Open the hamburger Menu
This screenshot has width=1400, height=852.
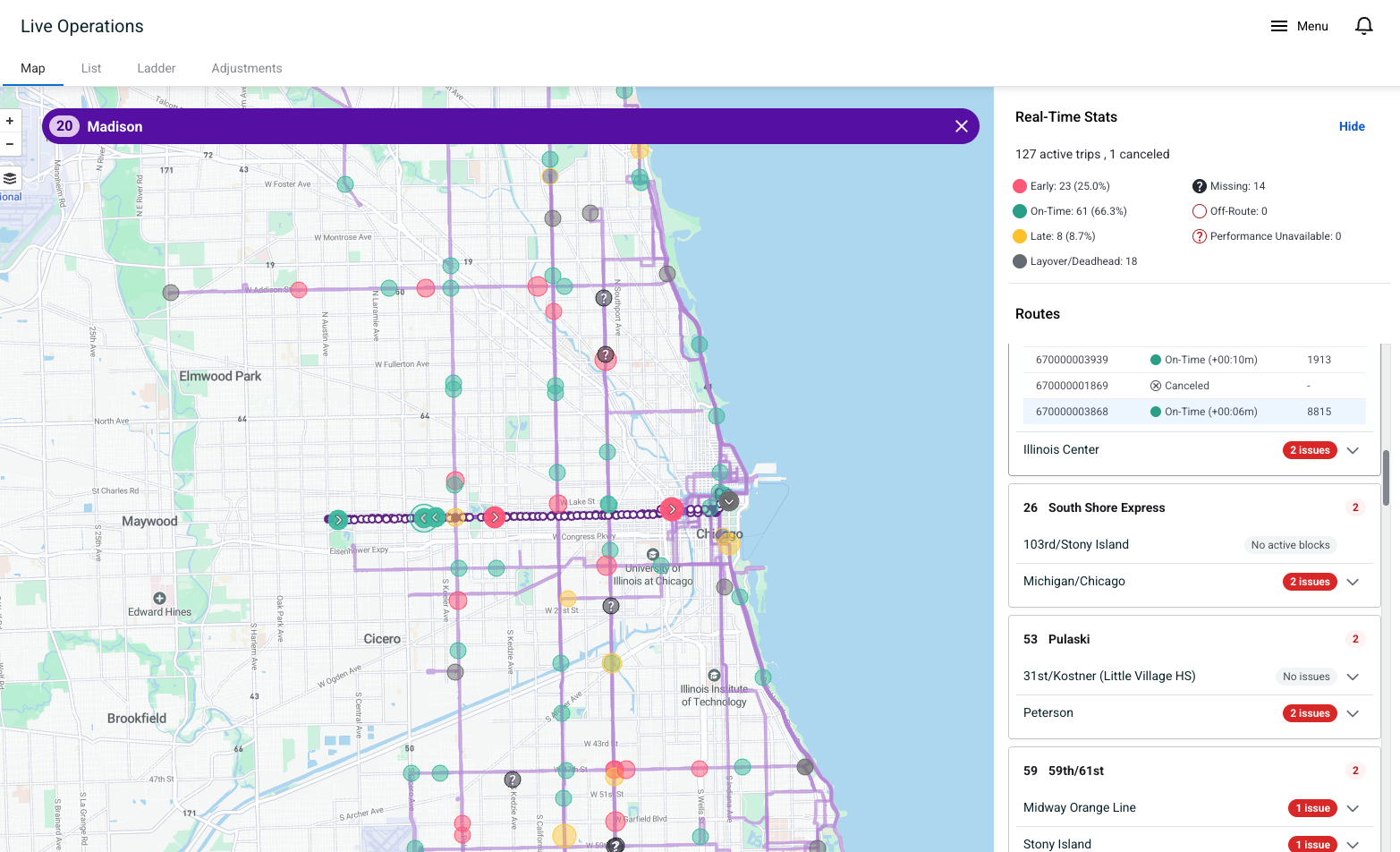[x=1299, y=26]
